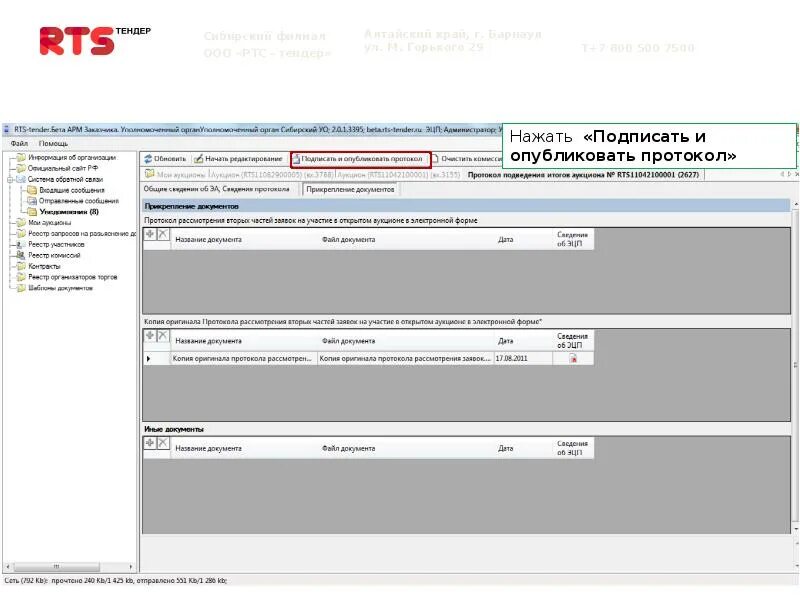Select Реестр комиссий tree node
Viewport: 800px width, 600px height.
(x=54, y=256)
